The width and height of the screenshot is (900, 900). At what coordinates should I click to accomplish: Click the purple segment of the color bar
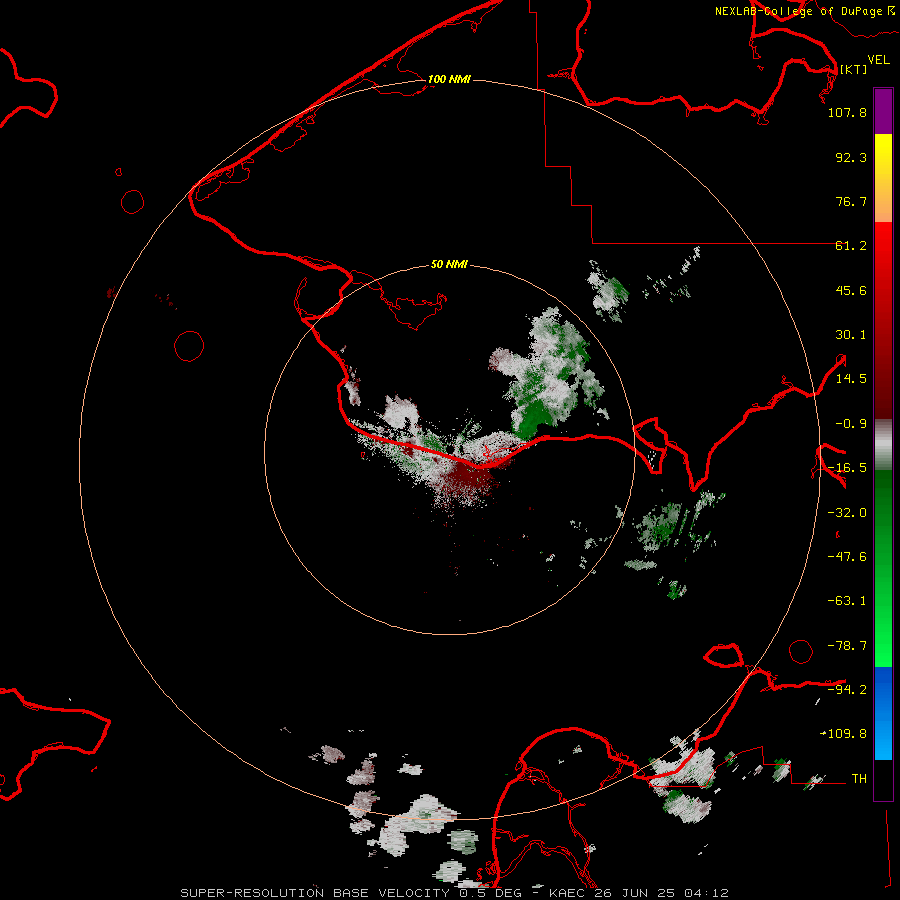tap(883, 112)
